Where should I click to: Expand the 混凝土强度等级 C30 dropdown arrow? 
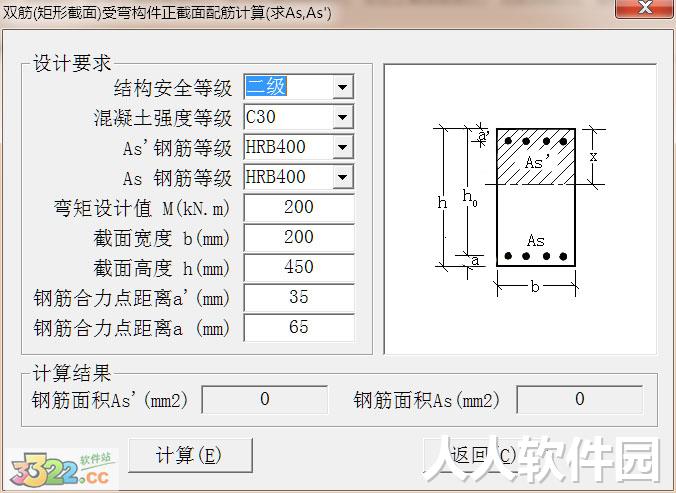[x=343, y=117]
